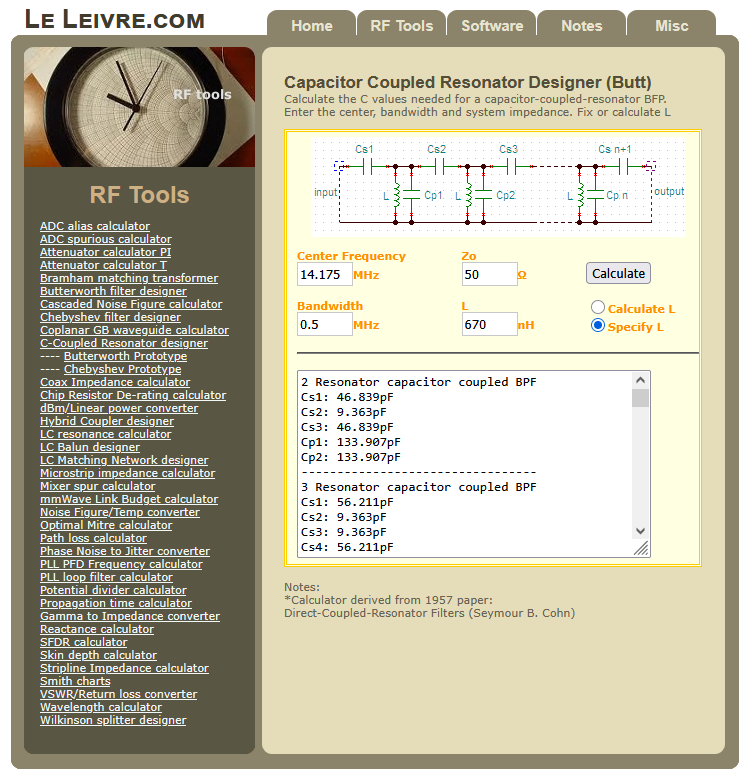Screen dimensions: 749x774
Task: Open ADC spurious calculator link
Action: tap(106, 239)
